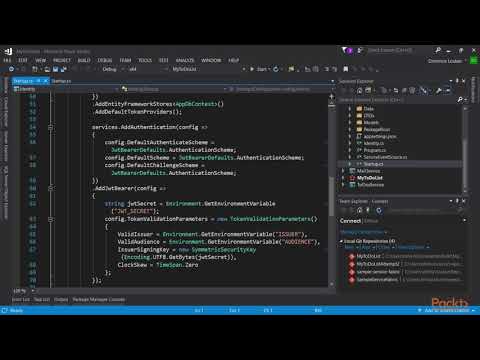Viewport: 480px width, 360px height.
Task: Click the Save file toolbar icon
Action: click(x=55, y=69)
